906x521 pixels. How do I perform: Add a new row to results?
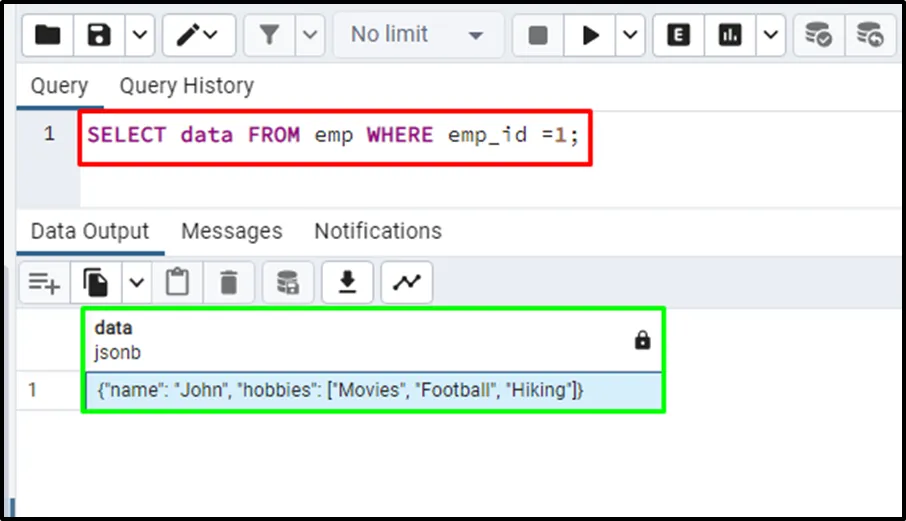(44, 284)
